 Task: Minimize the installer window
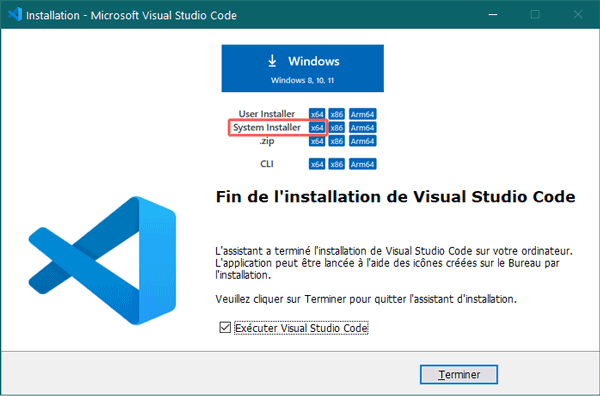point(493,15)
